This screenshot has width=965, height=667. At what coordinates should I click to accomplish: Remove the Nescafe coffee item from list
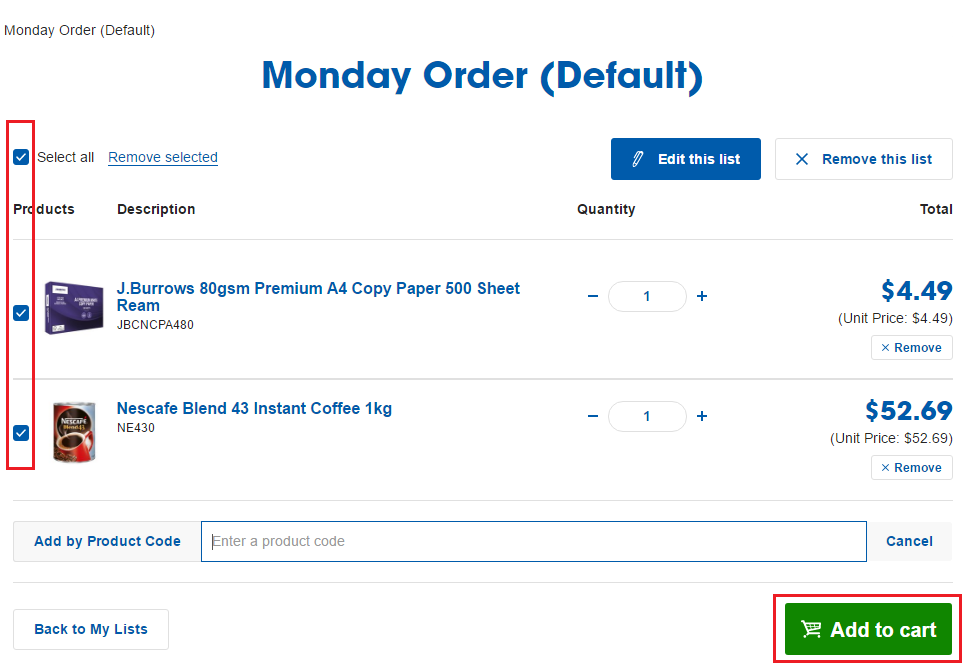(x=911, y=468)
